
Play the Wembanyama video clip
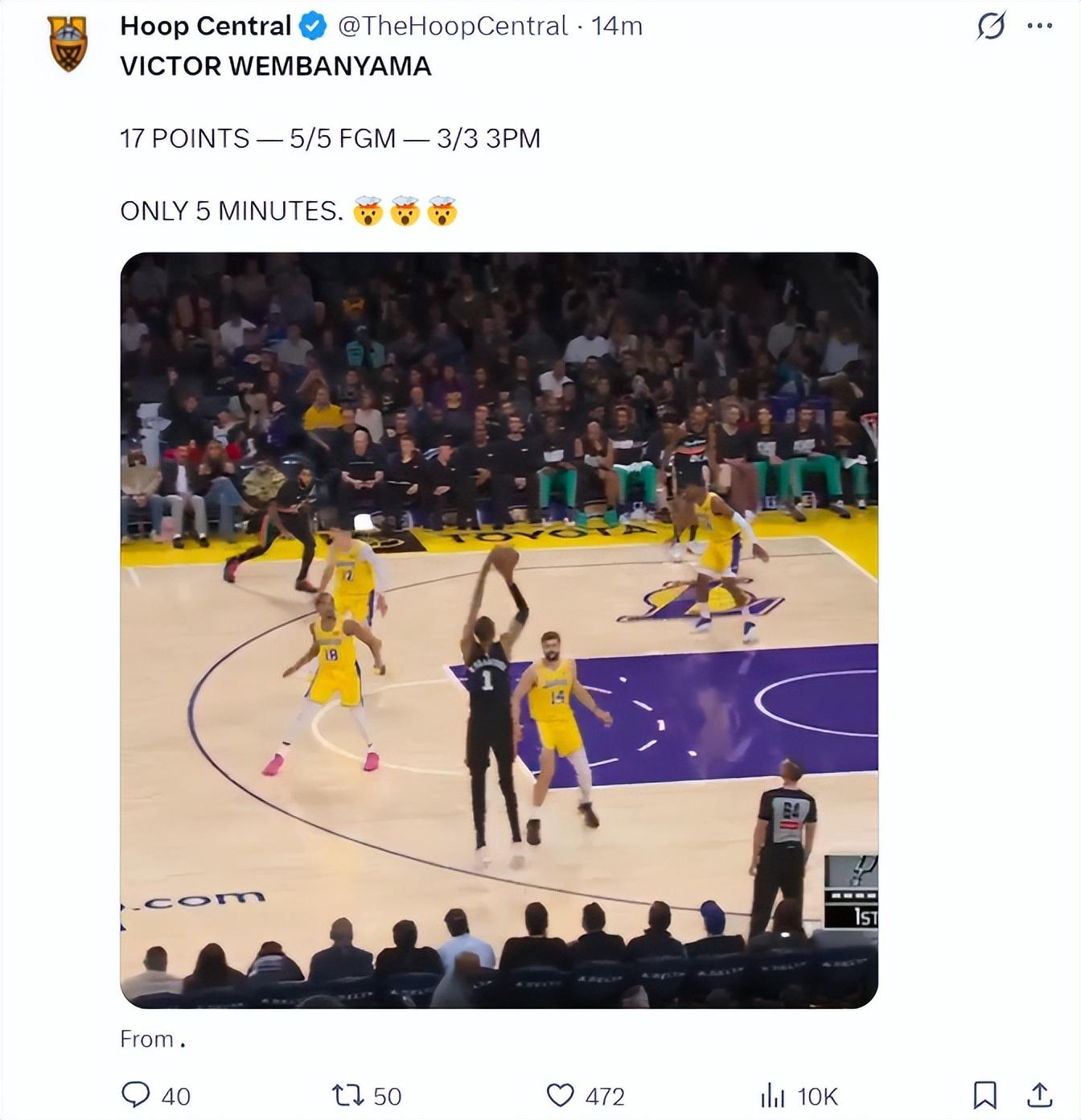tap(499, 630)
